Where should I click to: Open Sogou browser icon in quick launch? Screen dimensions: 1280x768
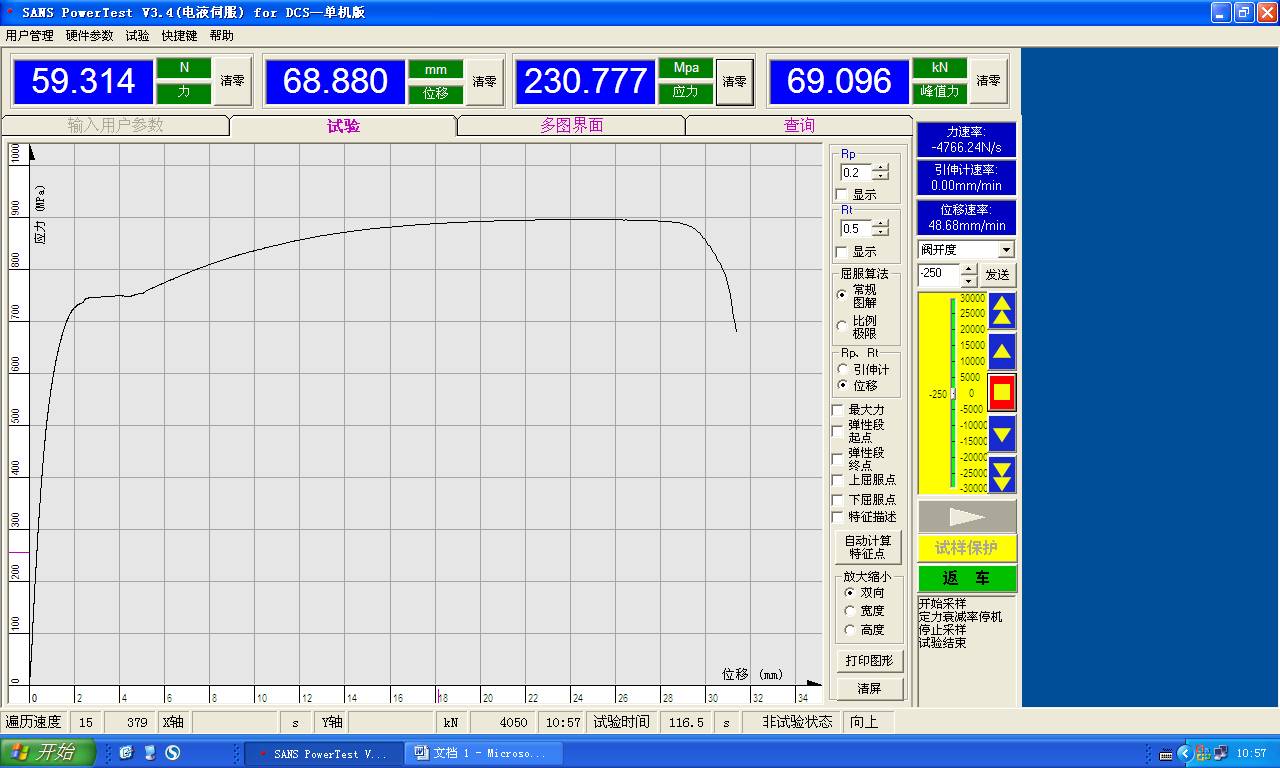173,753
